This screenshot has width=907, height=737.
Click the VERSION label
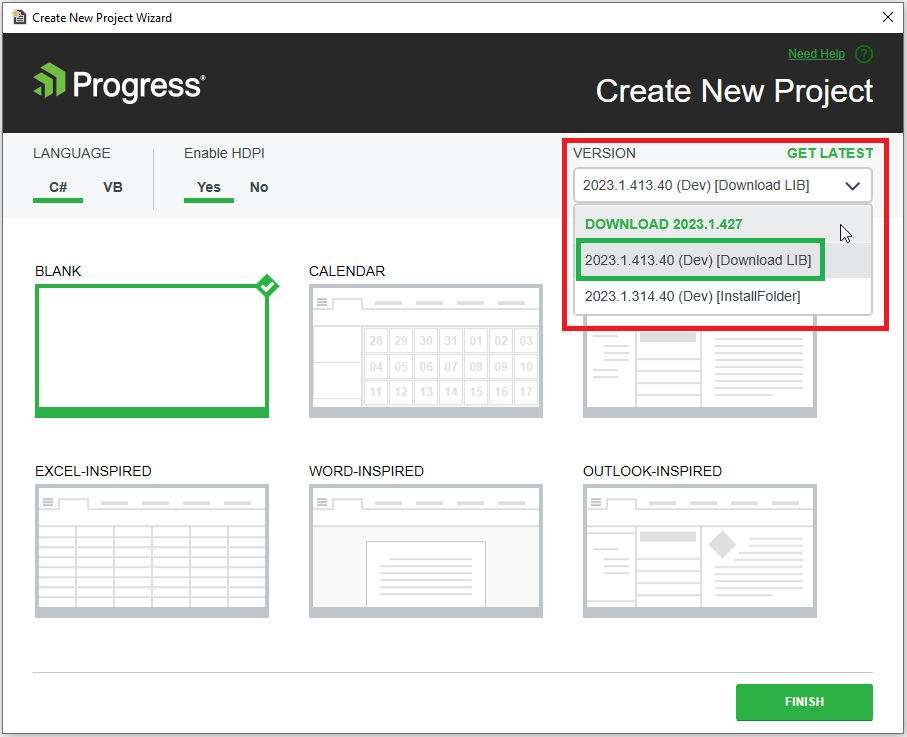pos(604,153)
